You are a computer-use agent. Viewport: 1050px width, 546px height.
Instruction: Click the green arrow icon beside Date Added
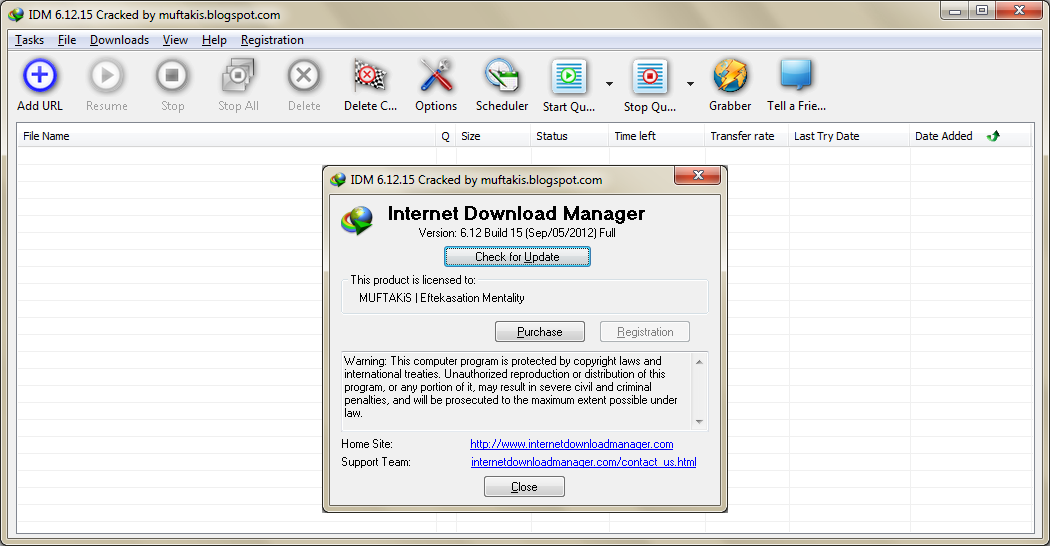click(x=993, y=136)
